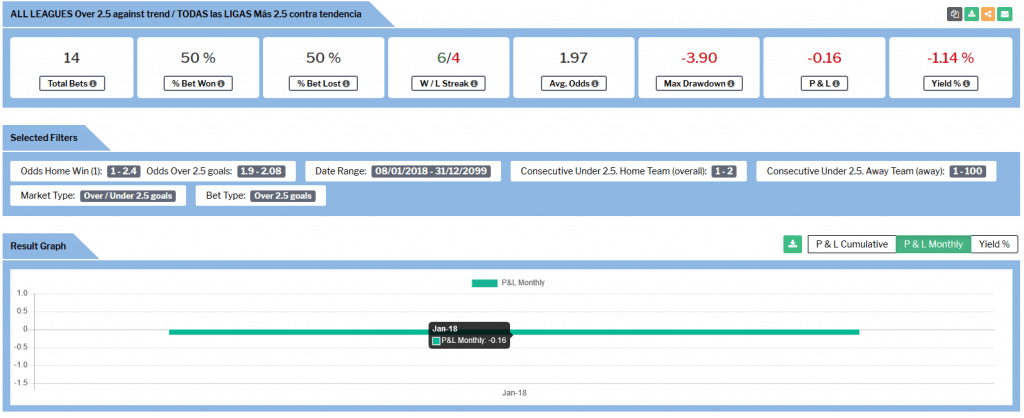Click the dark copy strategy icon
Screen dimensions: 1024x418
[955, 14]
